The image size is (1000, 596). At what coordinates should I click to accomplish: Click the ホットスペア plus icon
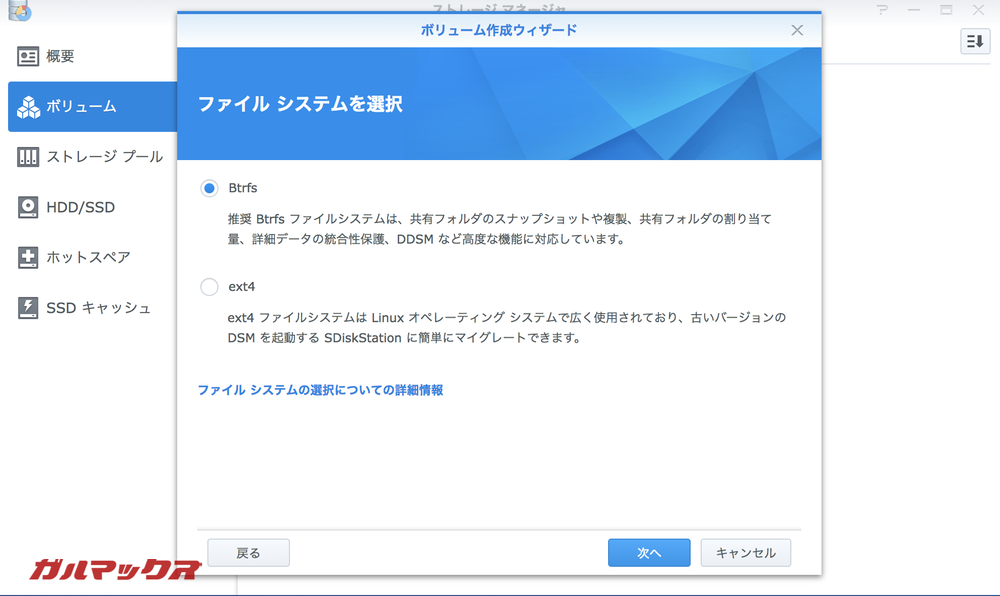28,257
